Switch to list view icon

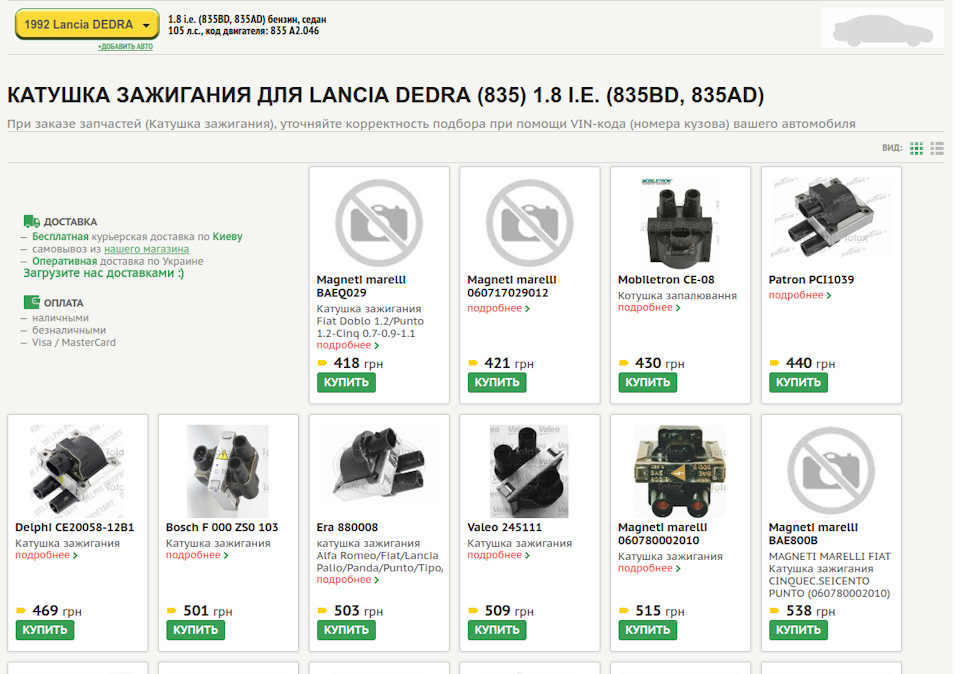(x=937, y=148)
